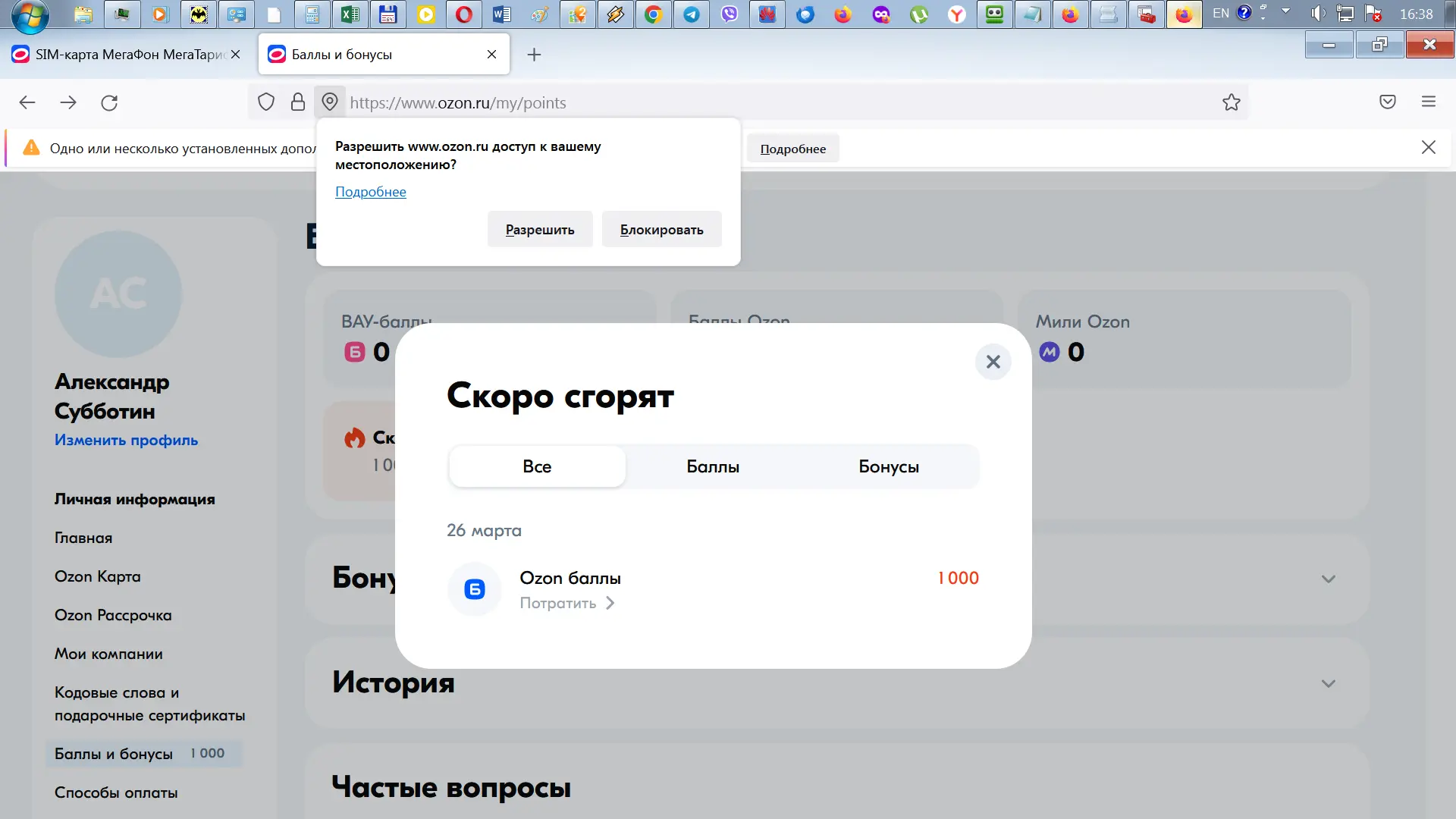
Task: Open 'Кодовые слова и подарочные сертификаты'
Action: [150, 704]
